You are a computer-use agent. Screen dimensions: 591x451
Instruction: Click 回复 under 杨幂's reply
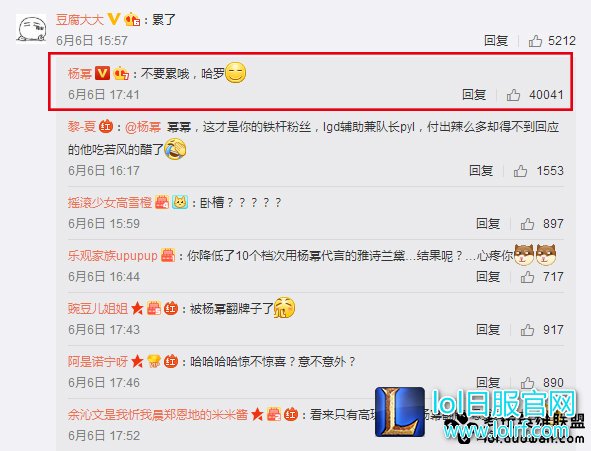474,95
